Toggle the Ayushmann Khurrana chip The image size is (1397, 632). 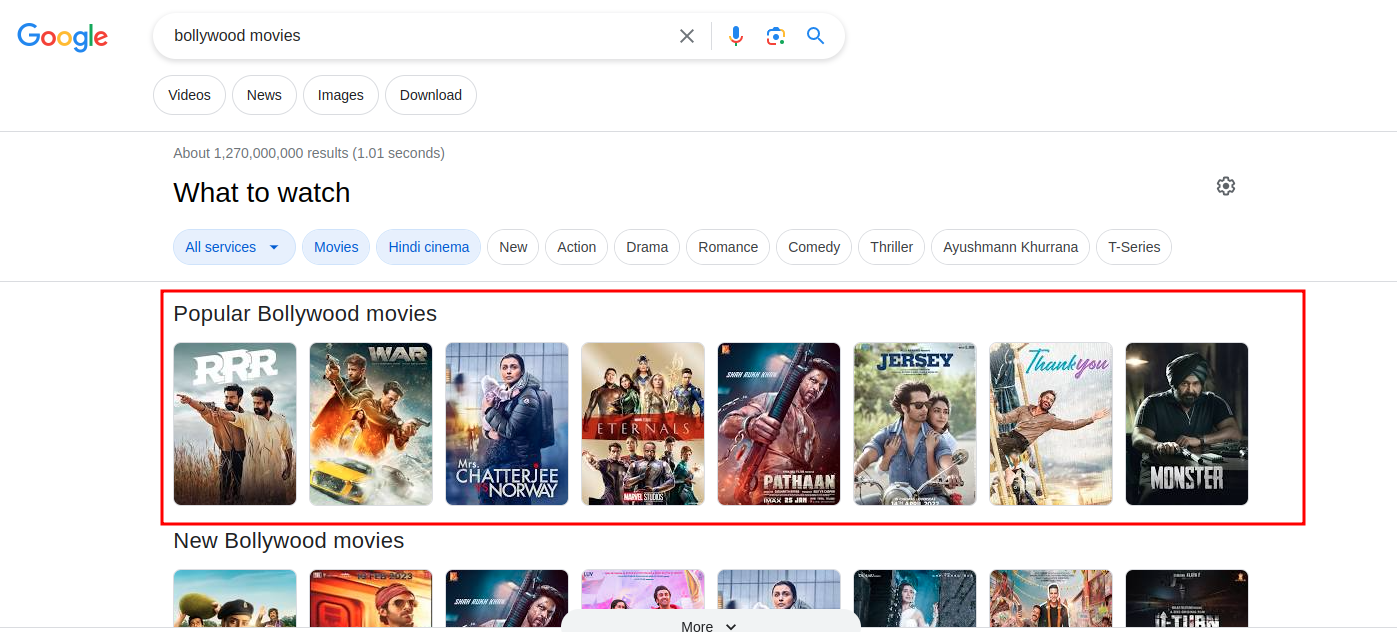pyautogui.click(x=1011, y=247)
